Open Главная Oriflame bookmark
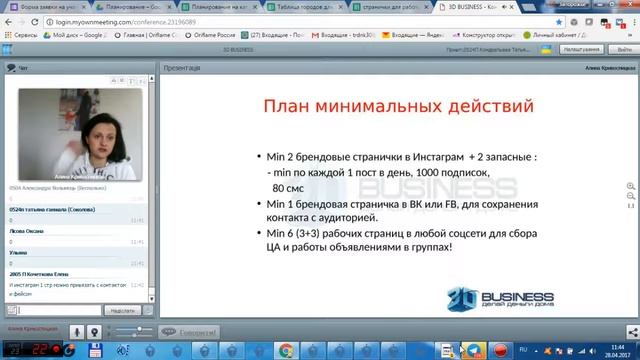The height and width of the screenshot is (360, 640). [145, 35]
